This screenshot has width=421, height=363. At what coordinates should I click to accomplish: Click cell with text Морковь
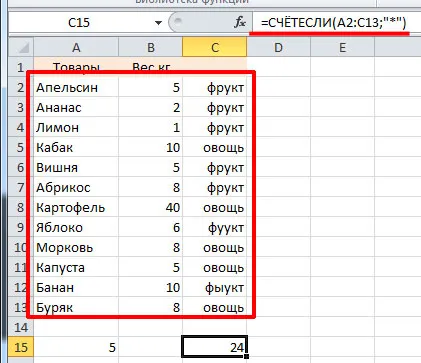[76, 247]
